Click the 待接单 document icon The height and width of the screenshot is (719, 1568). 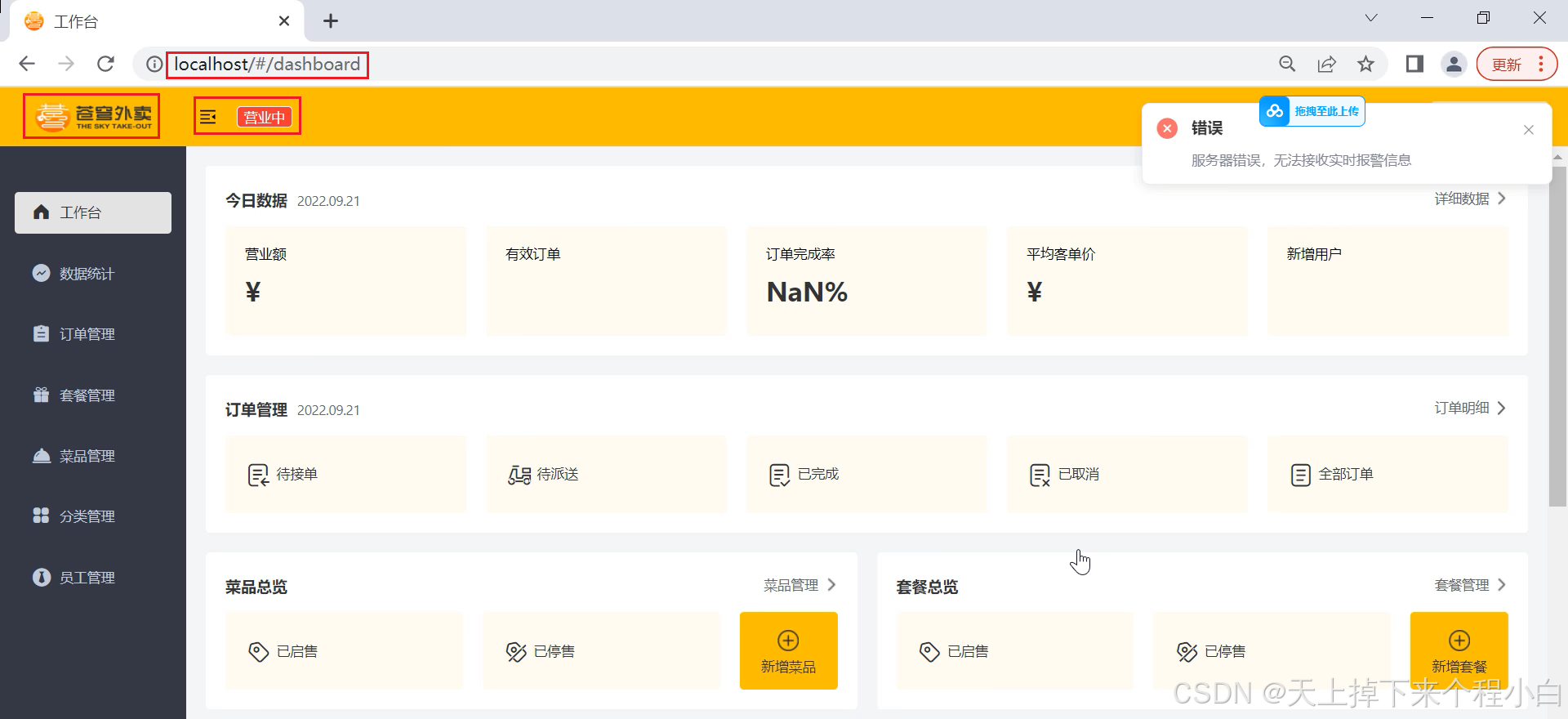[258, 475]
